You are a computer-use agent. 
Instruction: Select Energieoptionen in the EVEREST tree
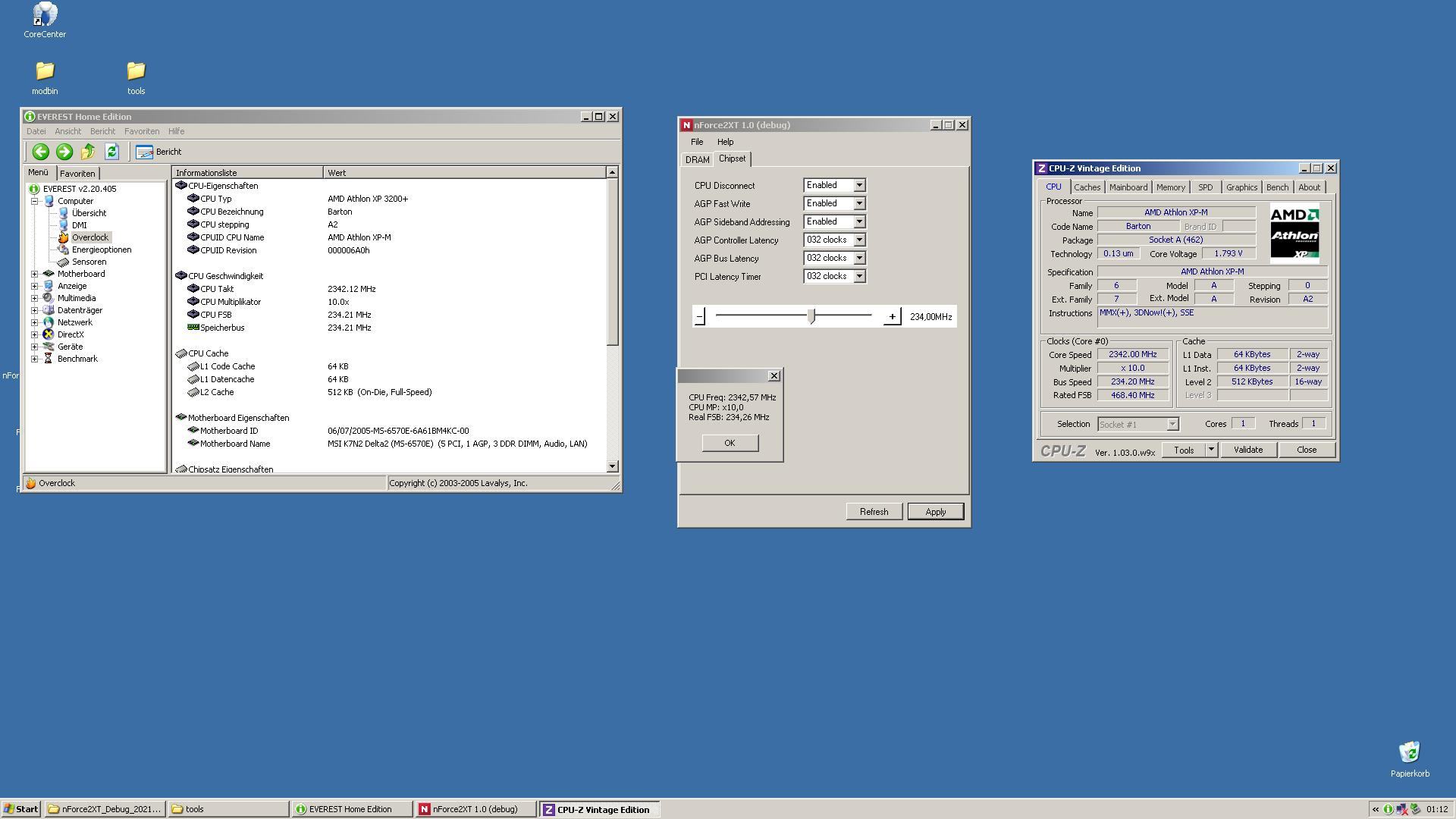click(101, 249)
